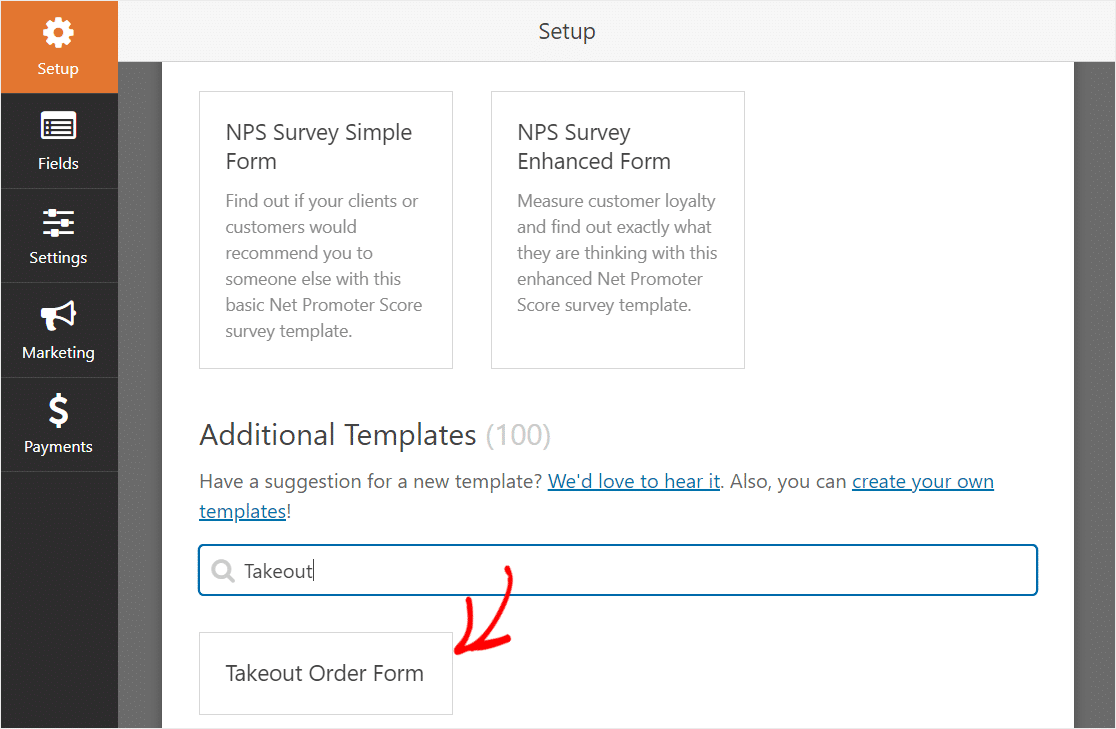Open the Fields panel icon
Image resolution: width=1116 pixels, height=729 pixels.
pyautogui.click(x=58, y=127)
